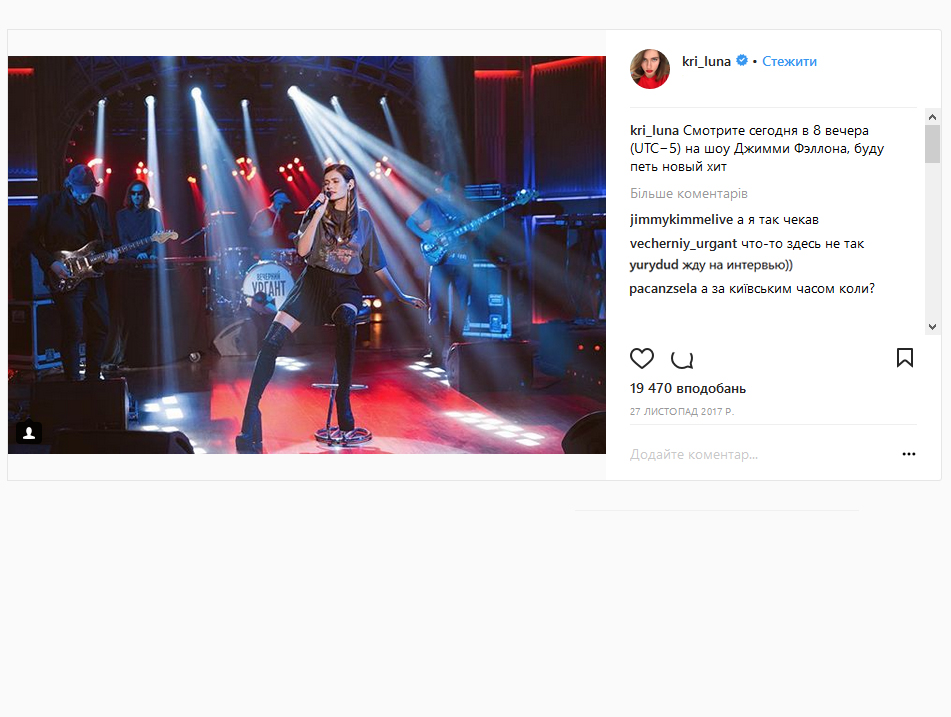
Task: Like the post with heart icon
Action: coord(642,358)
